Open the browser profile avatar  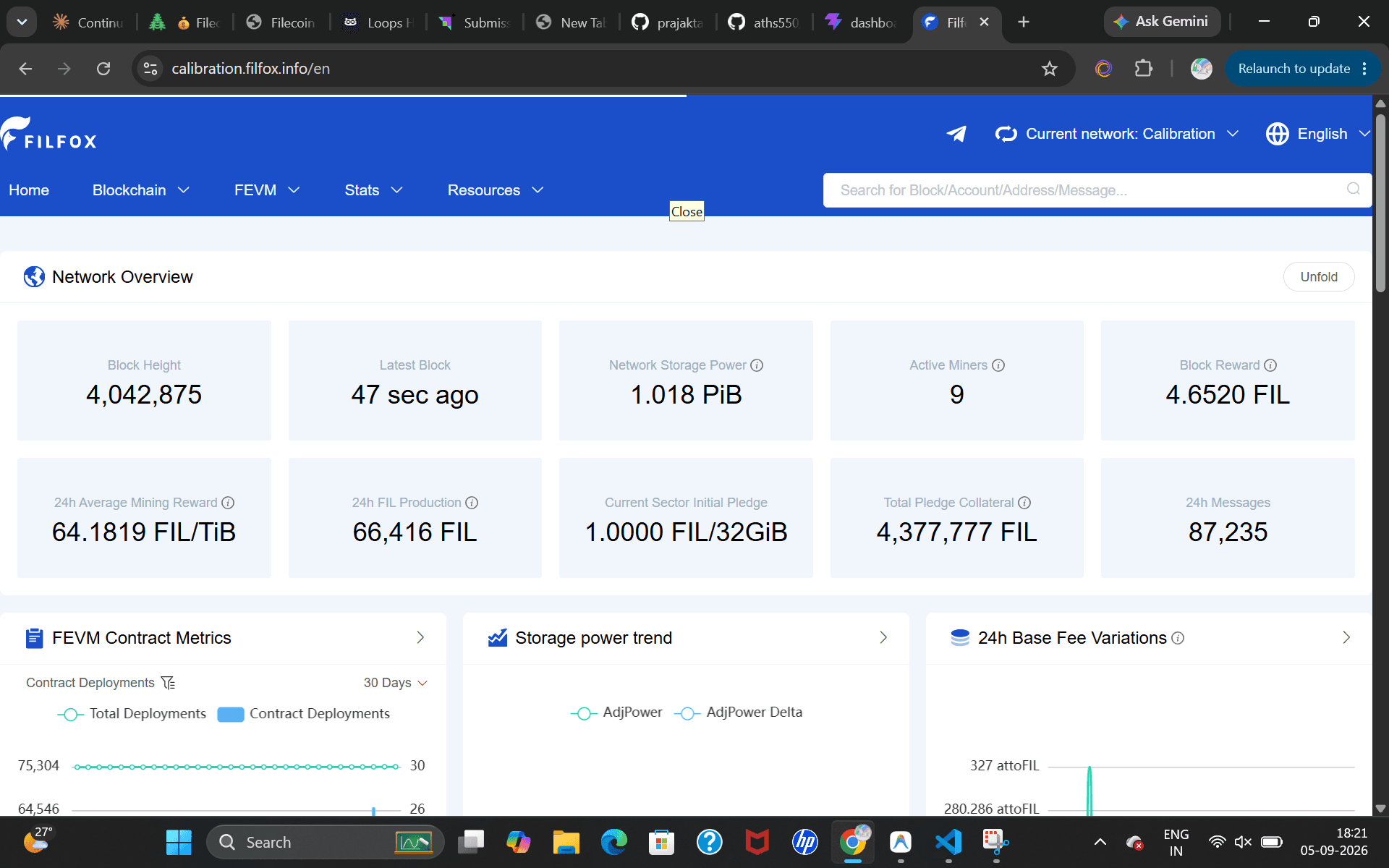coord(1202,69)
